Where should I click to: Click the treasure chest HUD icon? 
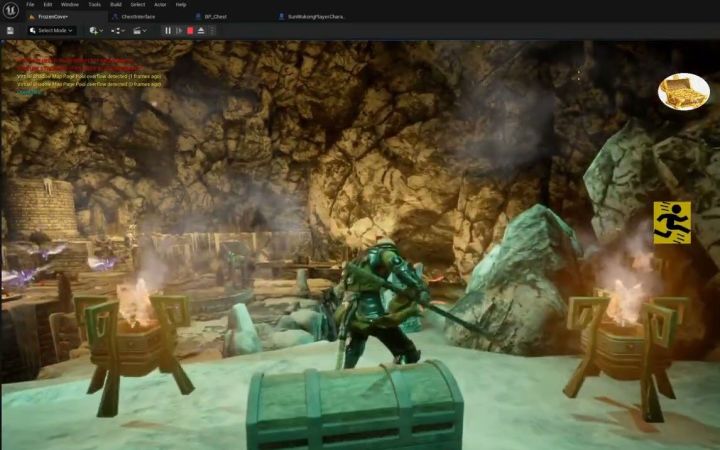coord(684,92)
